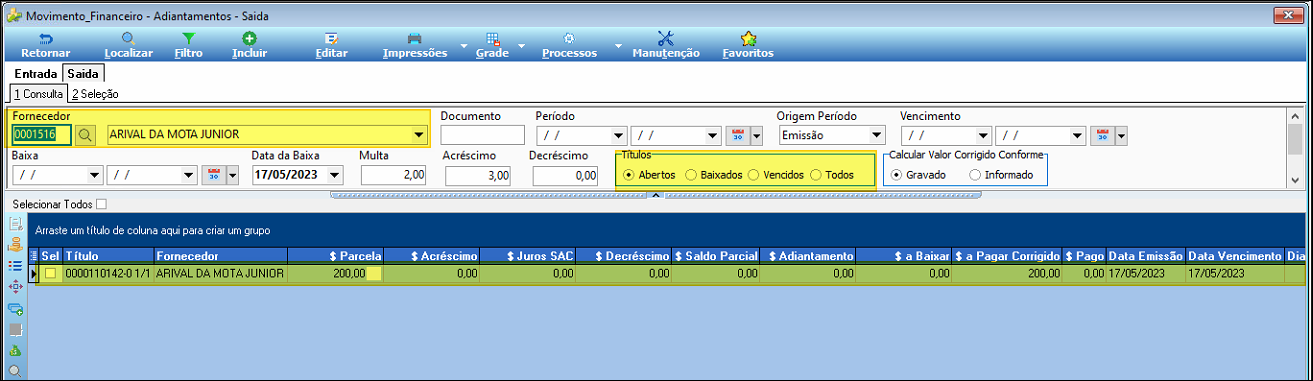Click the magnifier icon at sidebar bottom
This screenshot has width=1313, height=381.
point(15,370)
